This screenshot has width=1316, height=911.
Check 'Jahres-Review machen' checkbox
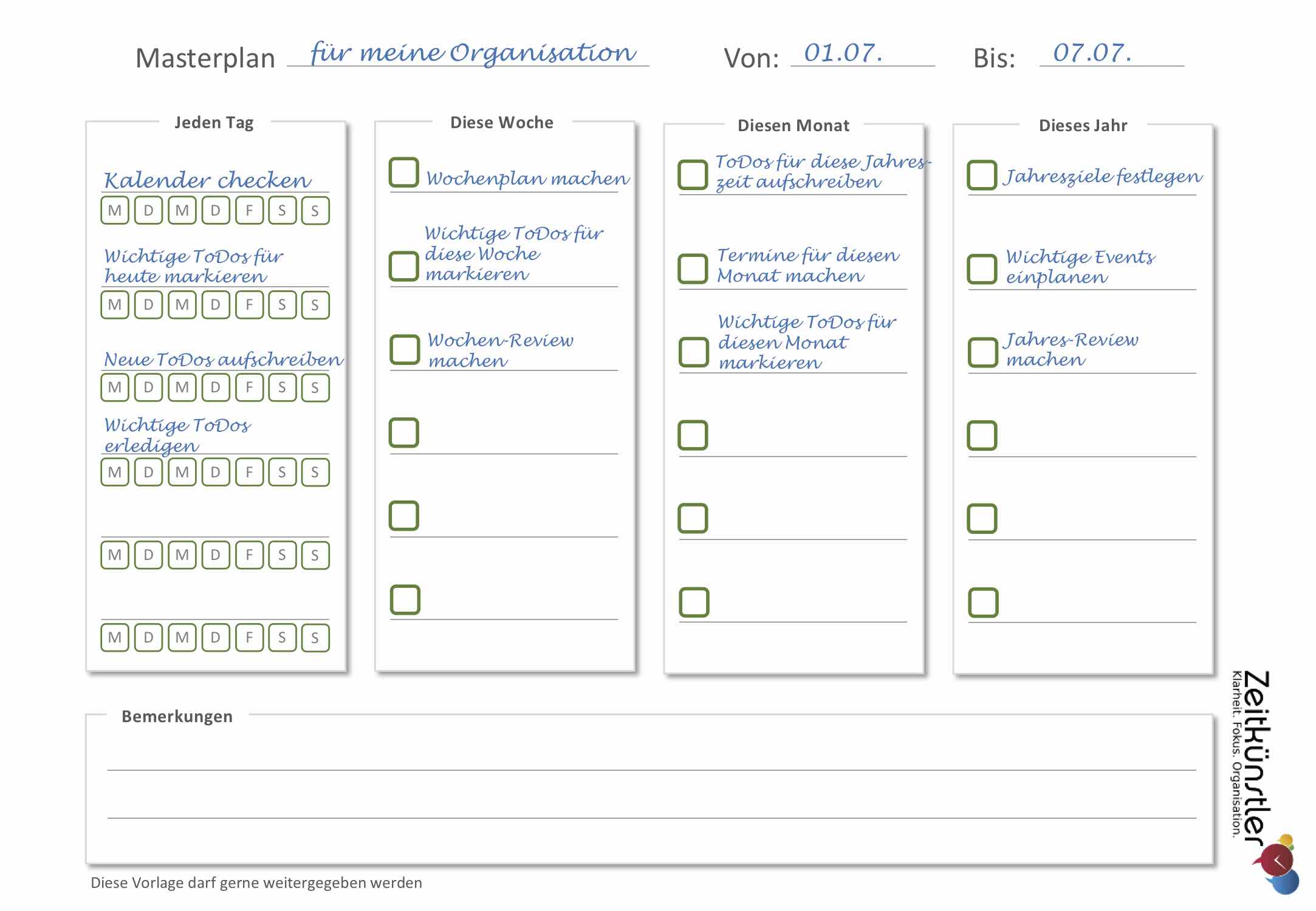pyautogui.click(x=982, y=353)
